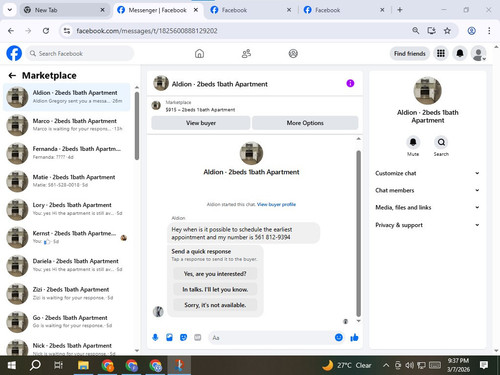Expand Customize chat section

[x=427, y=173]
